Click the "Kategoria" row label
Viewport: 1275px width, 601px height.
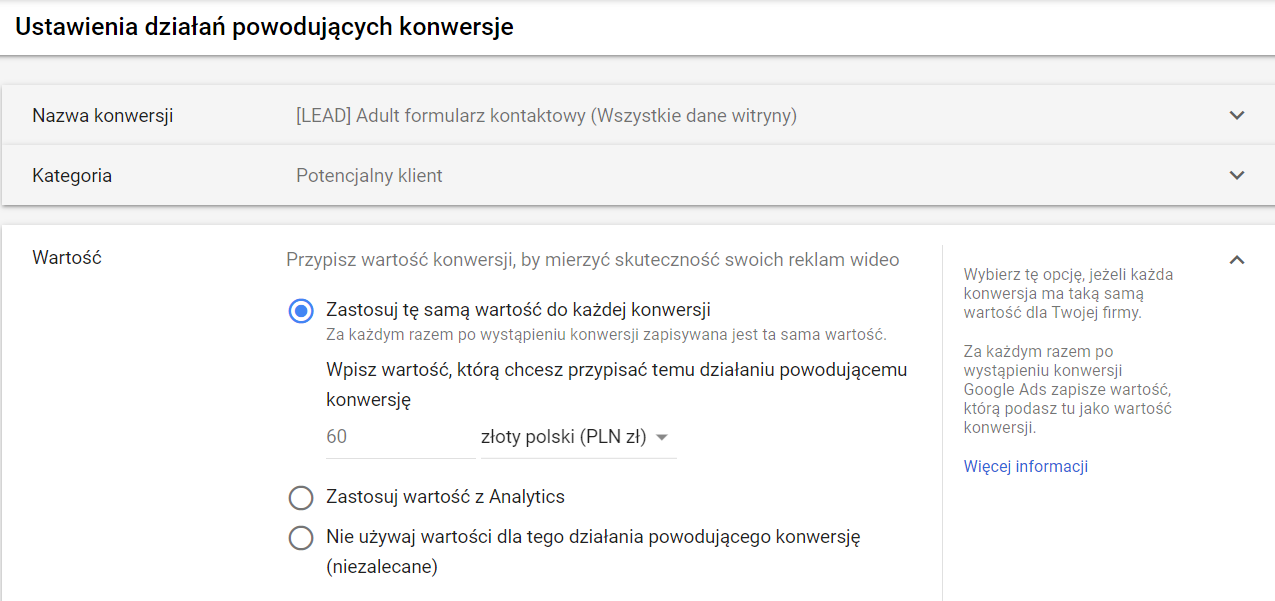pos(72,175)
